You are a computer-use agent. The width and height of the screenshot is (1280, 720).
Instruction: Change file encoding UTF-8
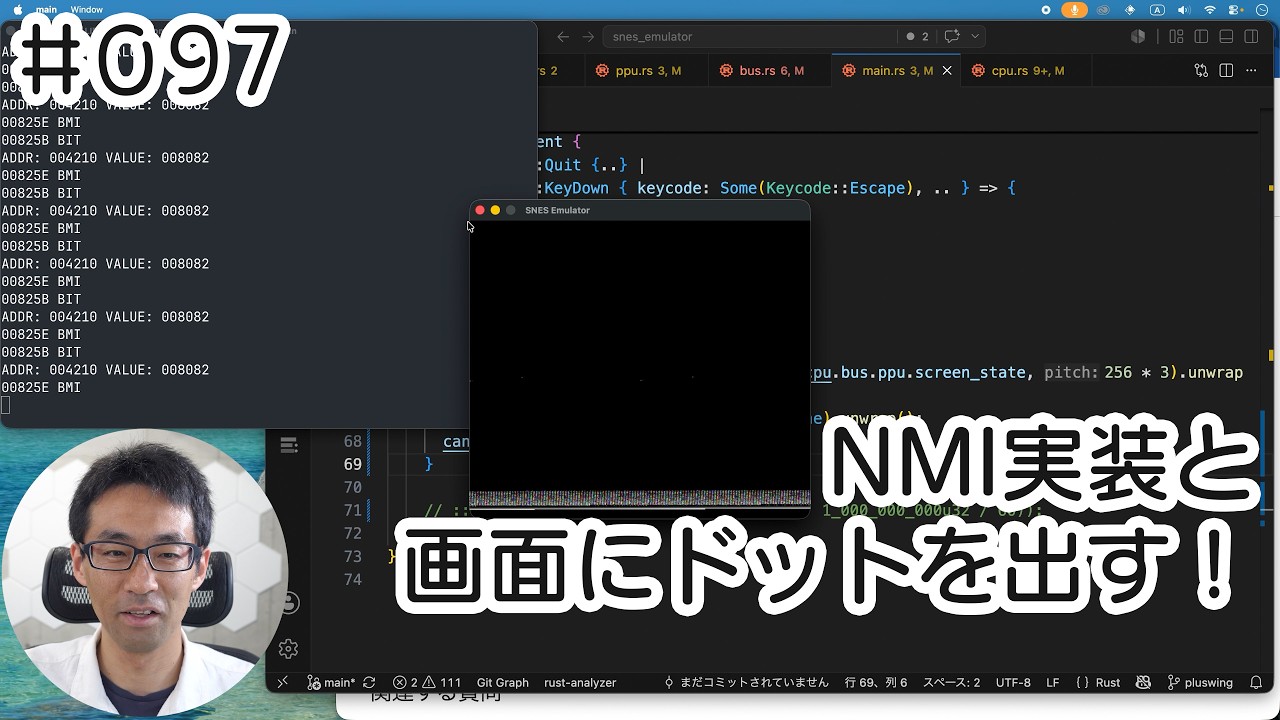click(x=1013, y=682)
